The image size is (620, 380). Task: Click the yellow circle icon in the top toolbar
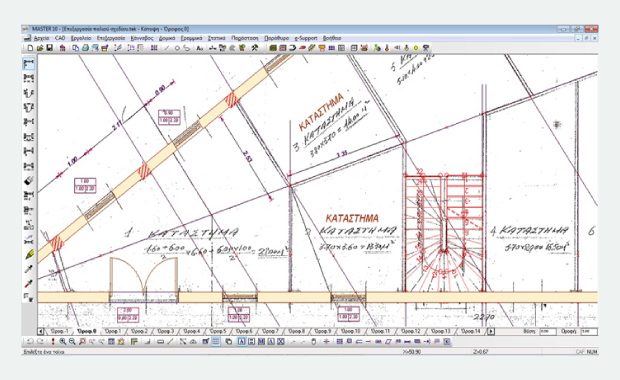click(x=416, y=48)
